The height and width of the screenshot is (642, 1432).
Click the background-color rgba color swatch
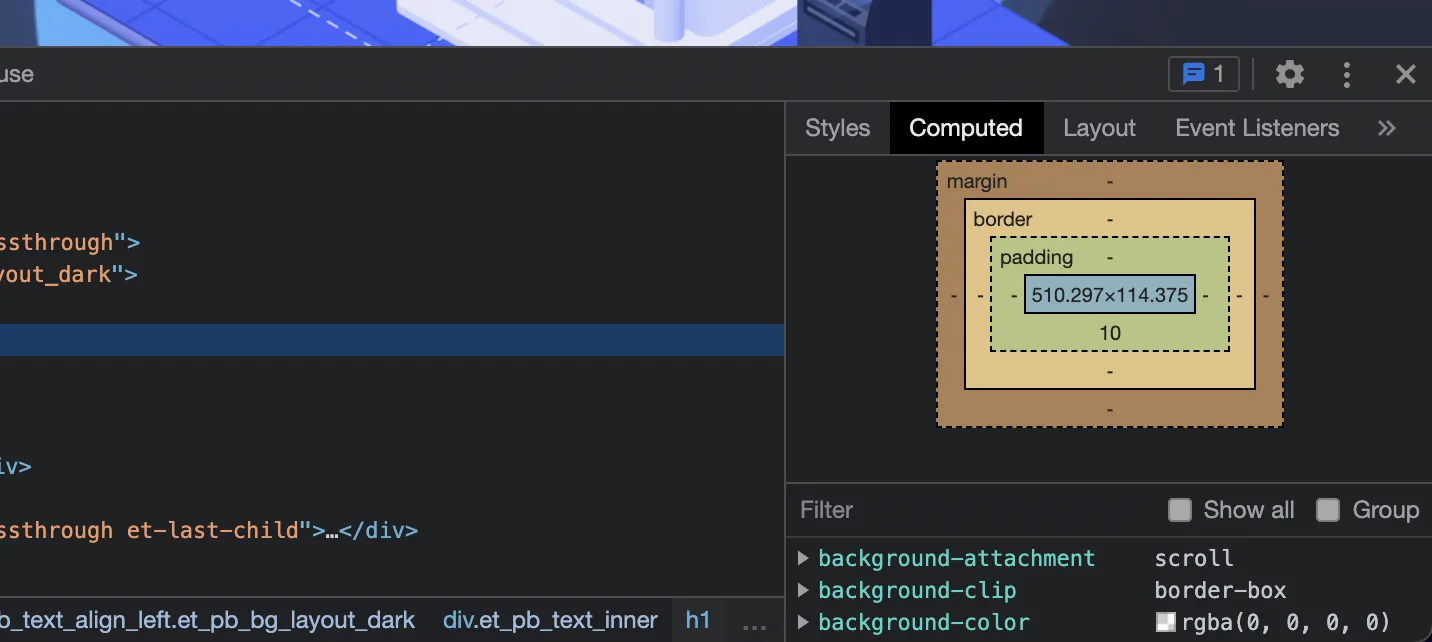click(1166, 622)
